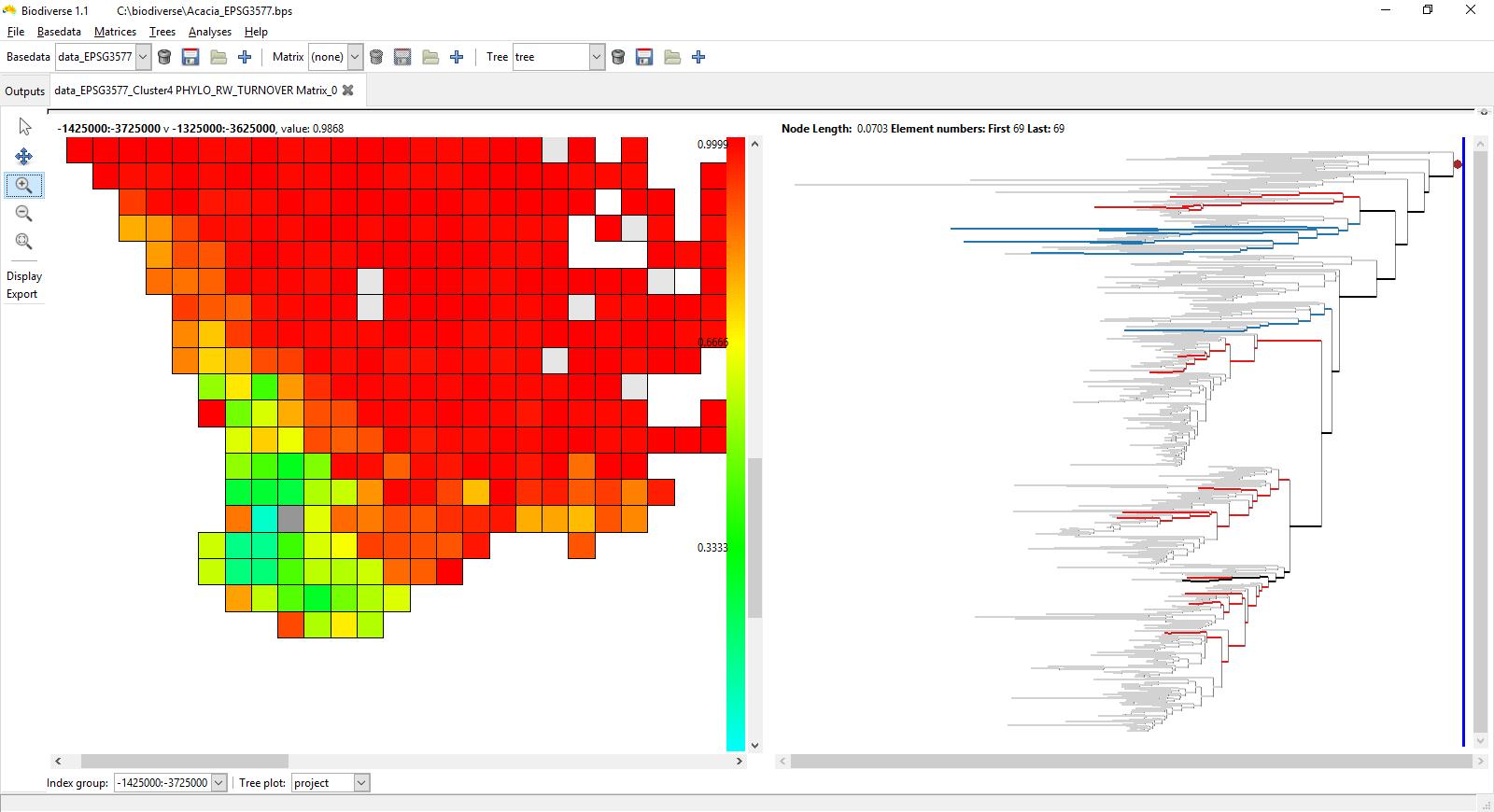
Task: Select the arrow pointer tool
Action: 24,127
